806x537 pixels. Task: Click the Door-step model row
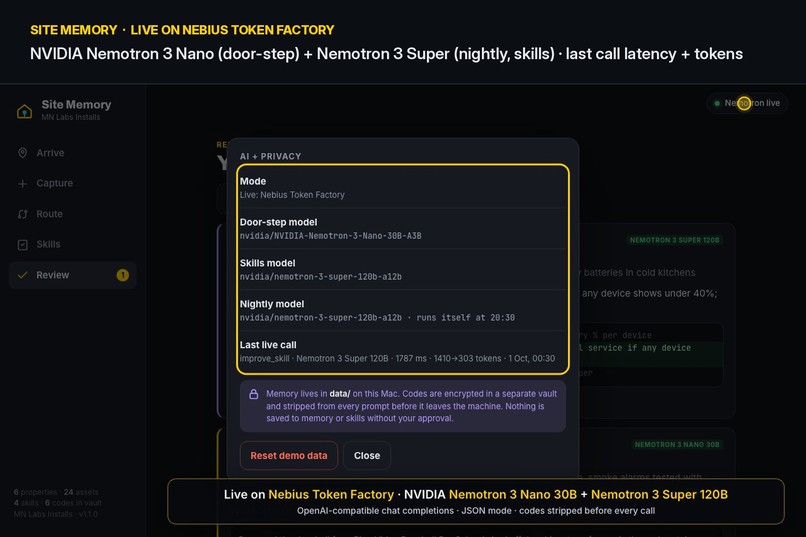pyautogui.click(x=403, y=229)
